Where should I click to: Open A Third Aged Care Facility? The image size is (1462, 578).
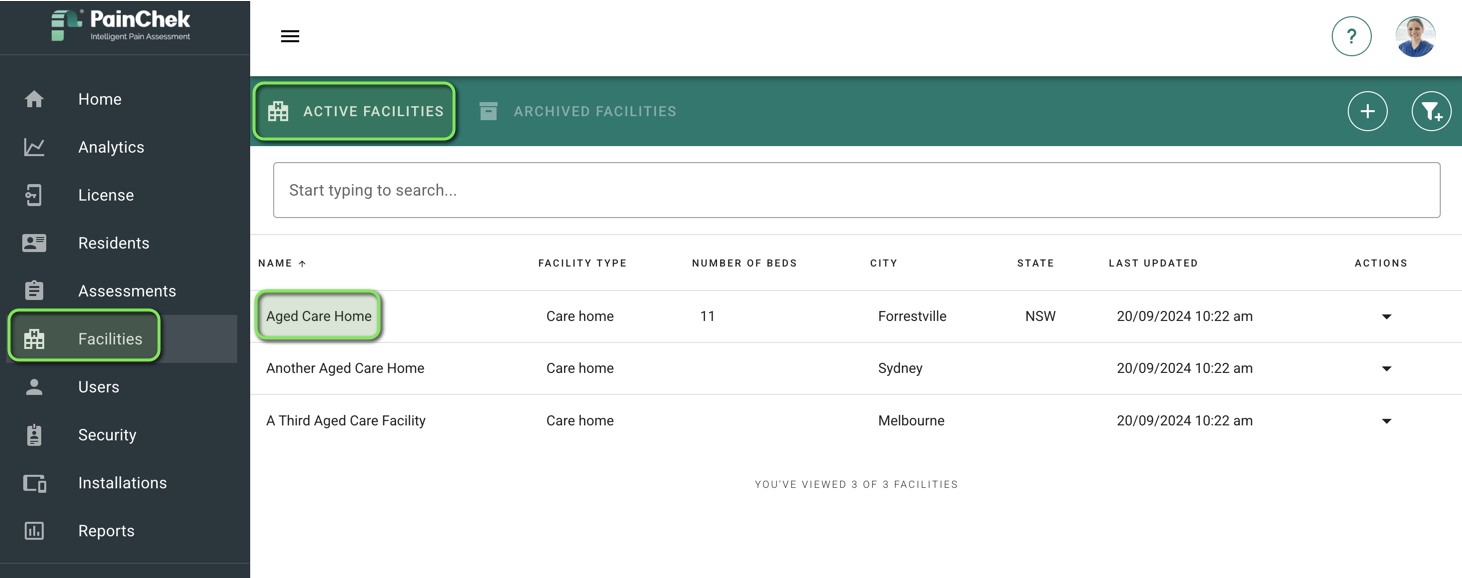(346, 421)
